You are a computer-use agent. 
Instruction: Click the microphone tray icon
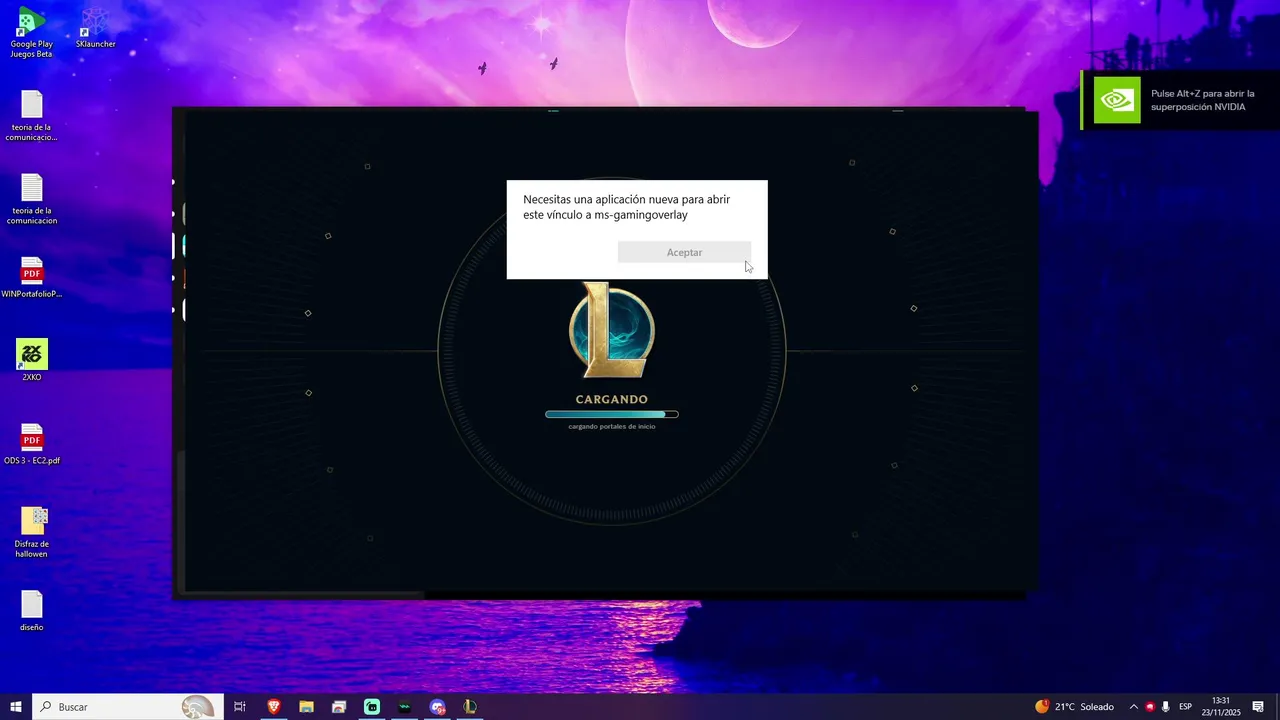(1165, 707)
